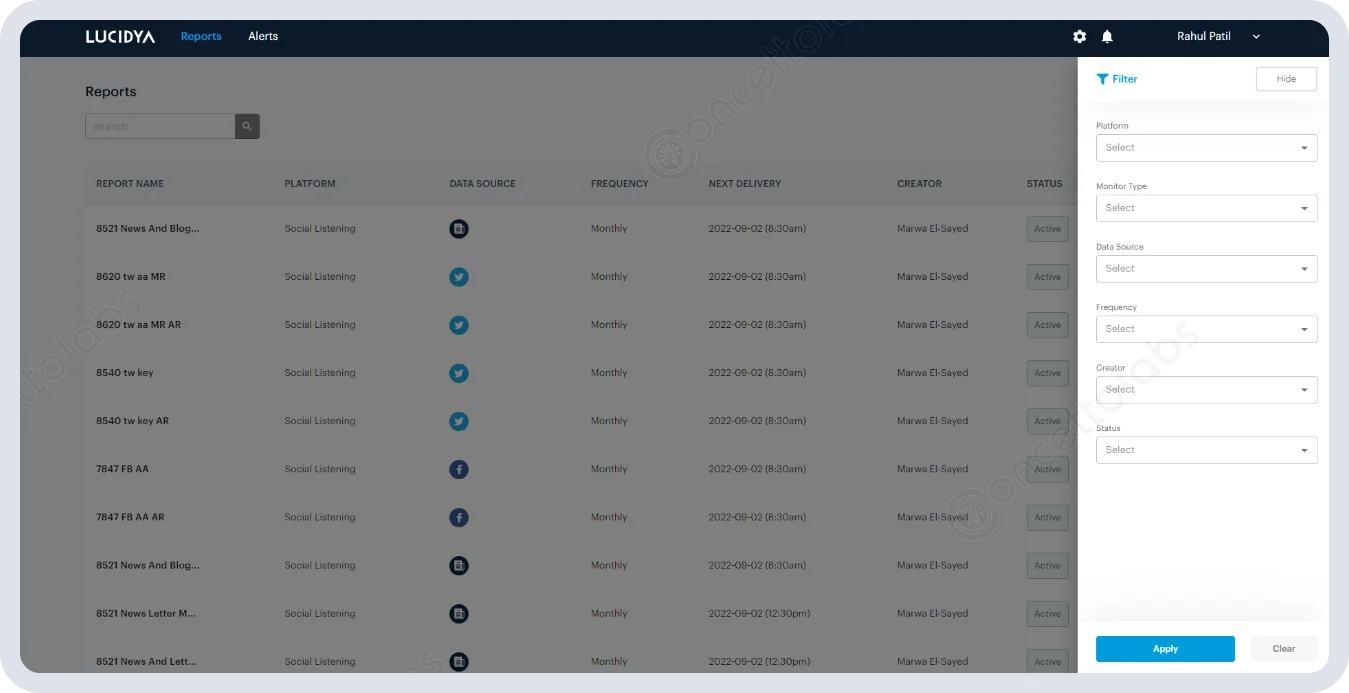Click Twitter icon for 8540 tw key AR
The image size is (1349, 693).
tap(459, 421)
